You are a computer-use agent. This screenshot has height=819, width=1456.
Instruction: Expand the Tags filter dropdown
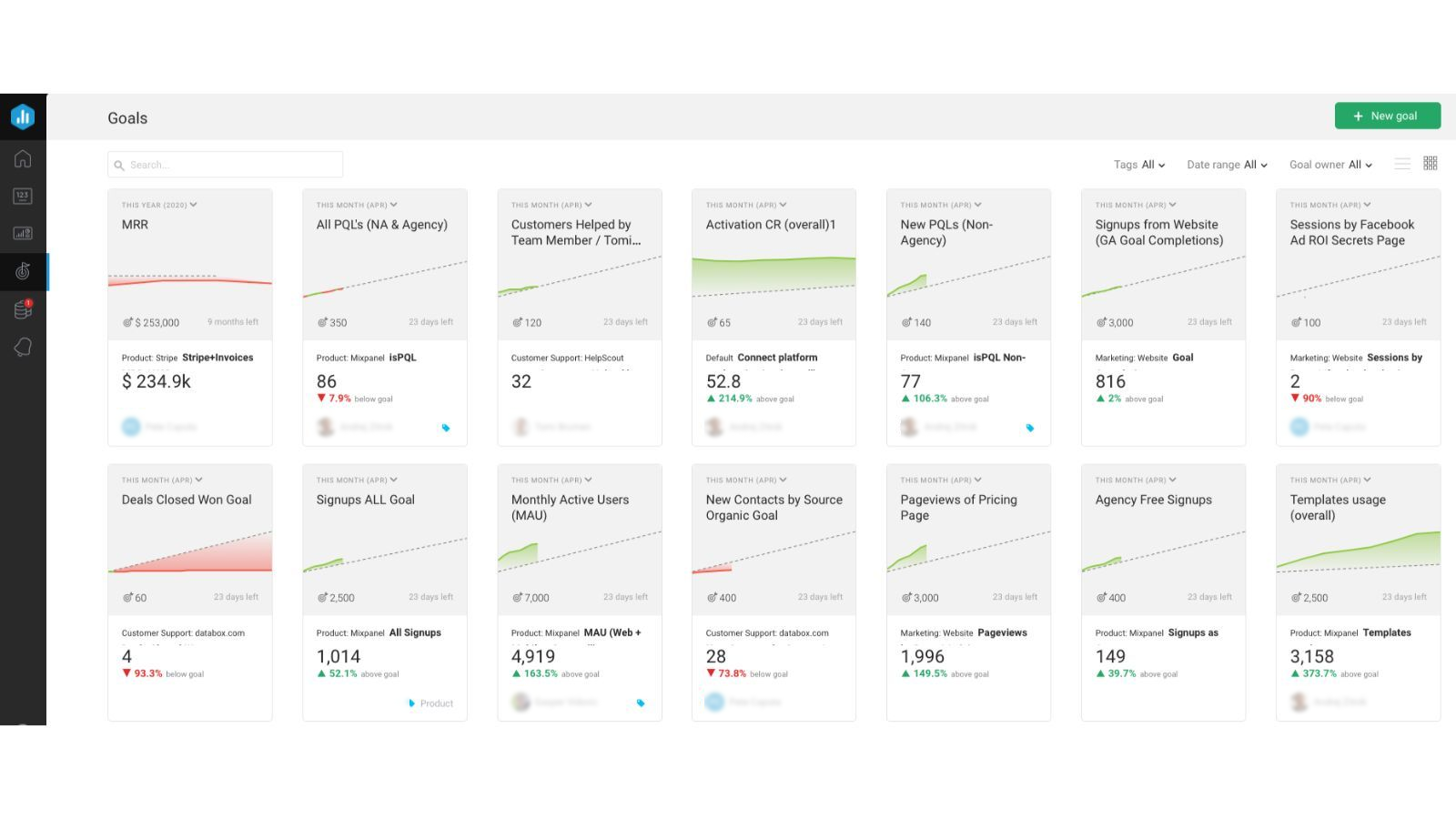point(1139,165)
